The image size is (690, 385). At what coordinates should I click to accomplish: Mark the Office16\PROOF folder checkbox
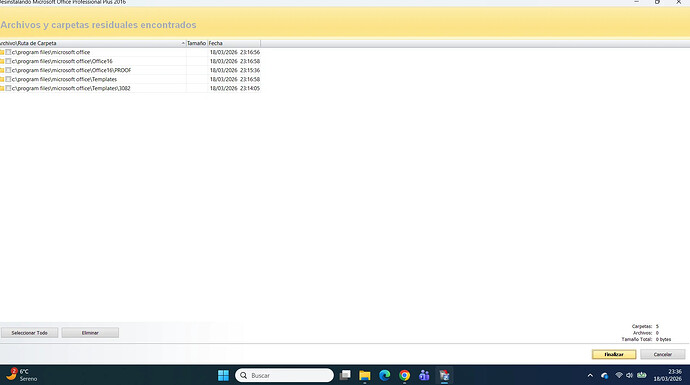[x=8, y=70]
